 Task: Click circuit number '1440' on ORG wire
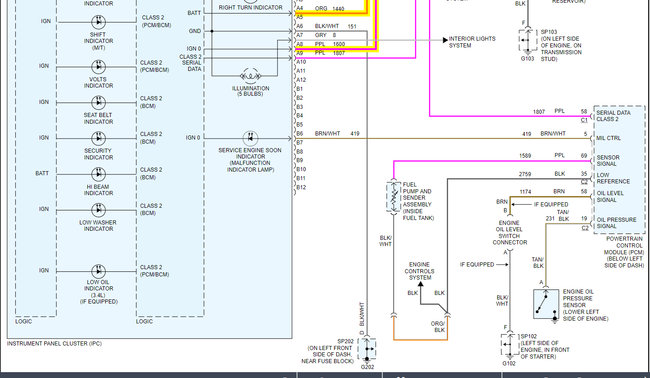(338, 8)
